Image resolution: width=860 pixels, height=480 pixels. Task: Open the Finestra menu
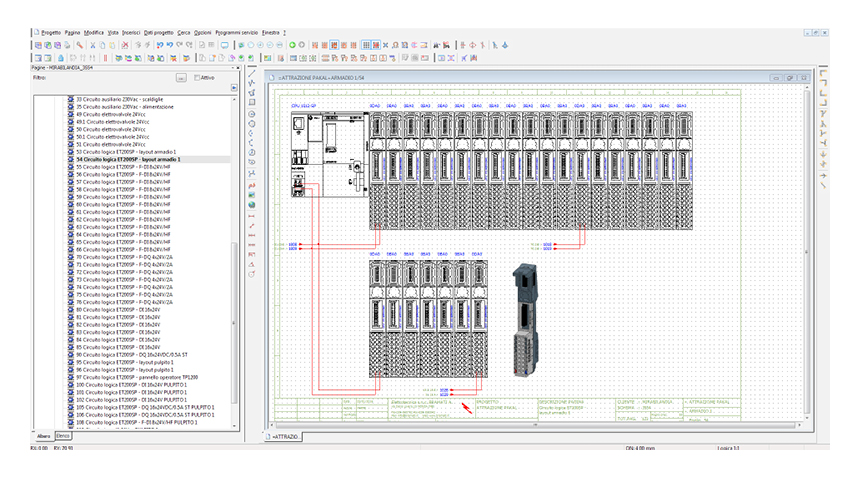pos(270,33)
